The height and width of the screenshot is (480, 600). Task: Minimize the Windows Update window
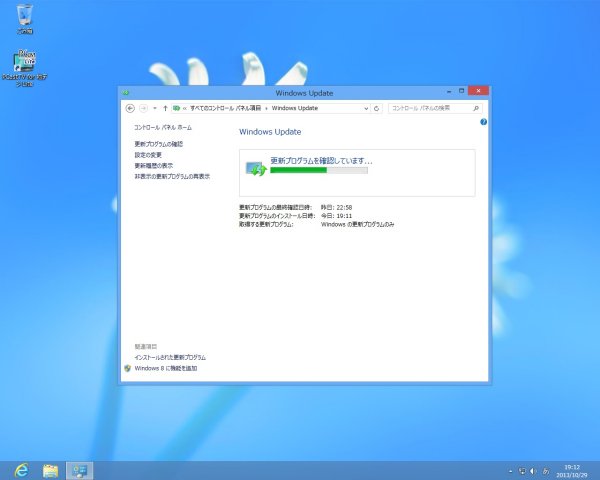coord(449,91)
